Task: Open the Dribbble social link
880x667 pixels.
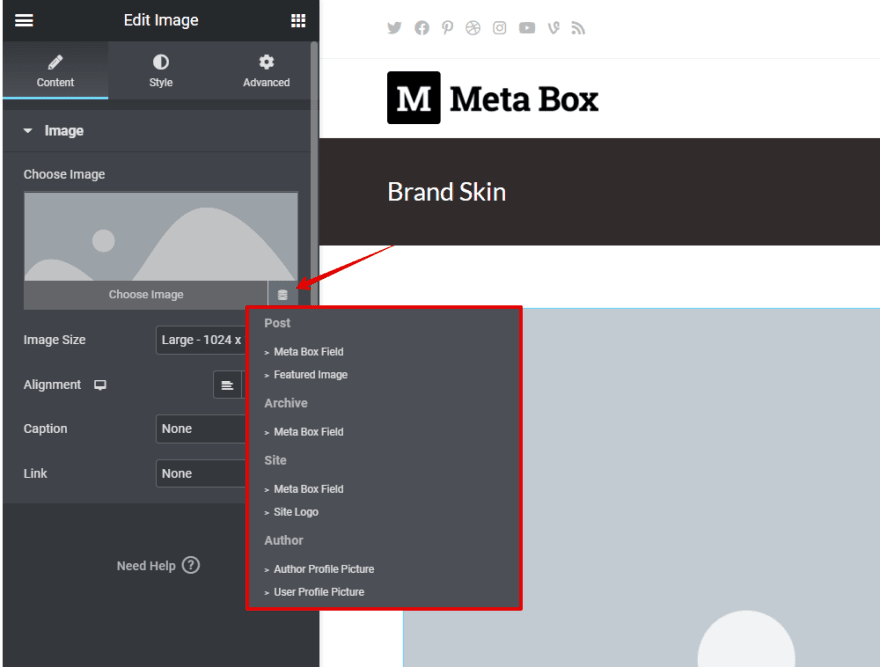Action: [473, 28]
